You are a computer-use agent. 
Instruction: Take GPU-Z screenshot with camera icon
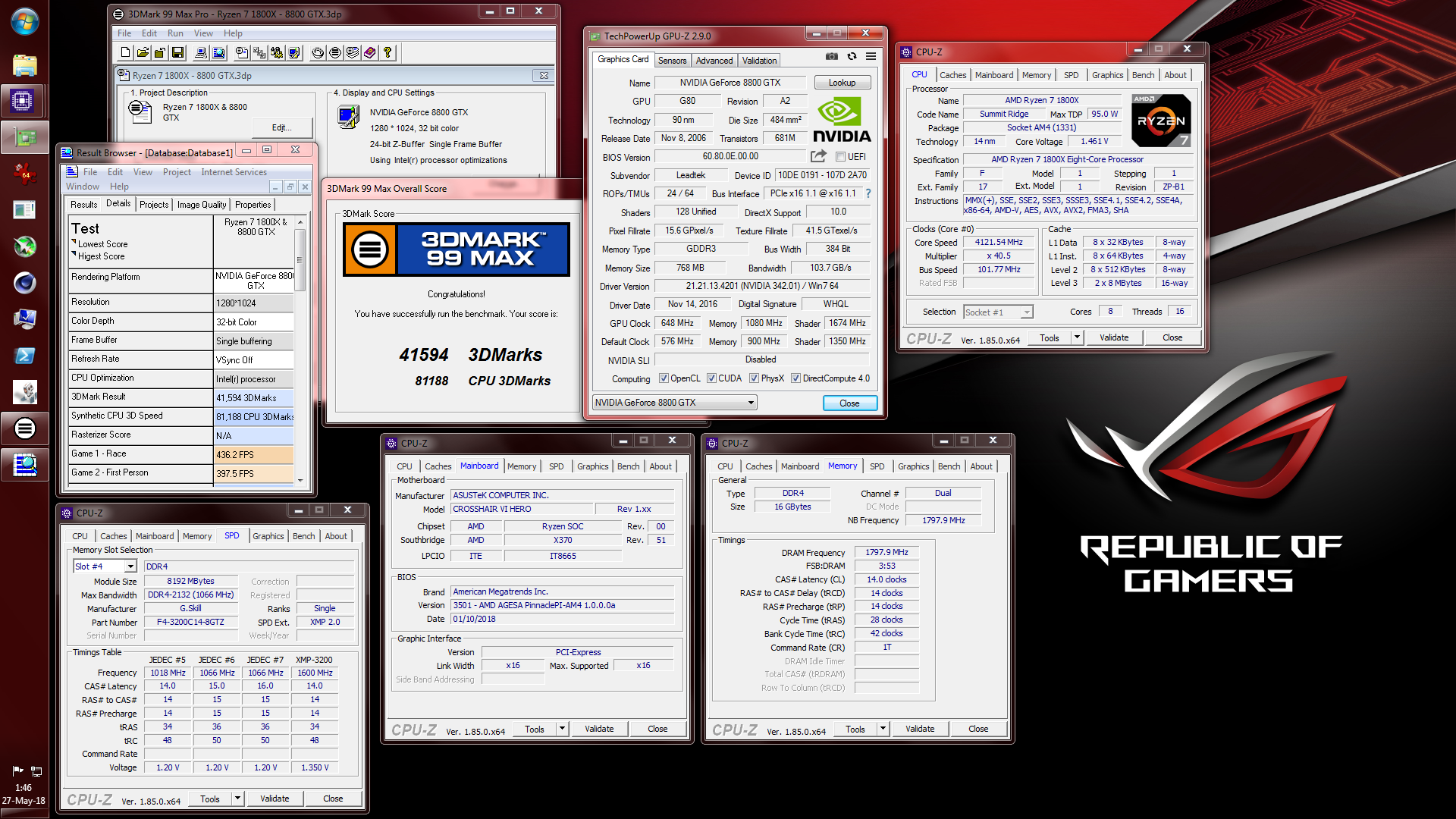click(x=832, y=56)
